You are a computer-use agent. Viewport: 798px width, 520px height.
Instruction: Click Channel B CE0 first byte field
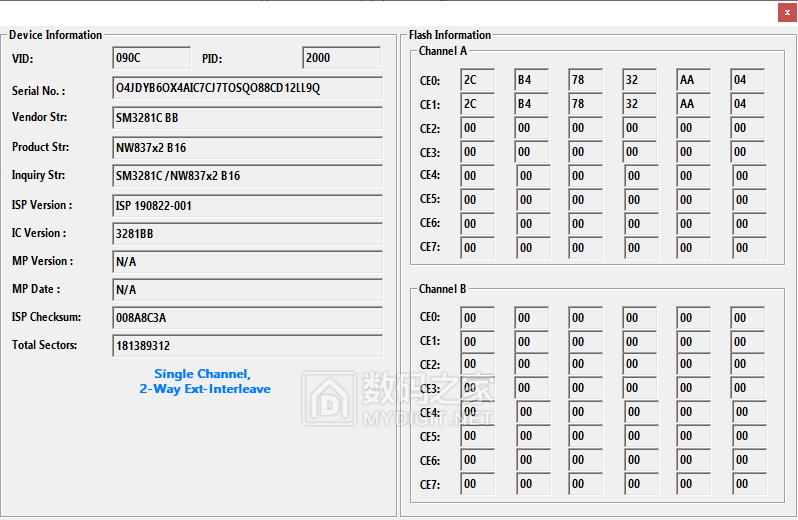(477, 318)
